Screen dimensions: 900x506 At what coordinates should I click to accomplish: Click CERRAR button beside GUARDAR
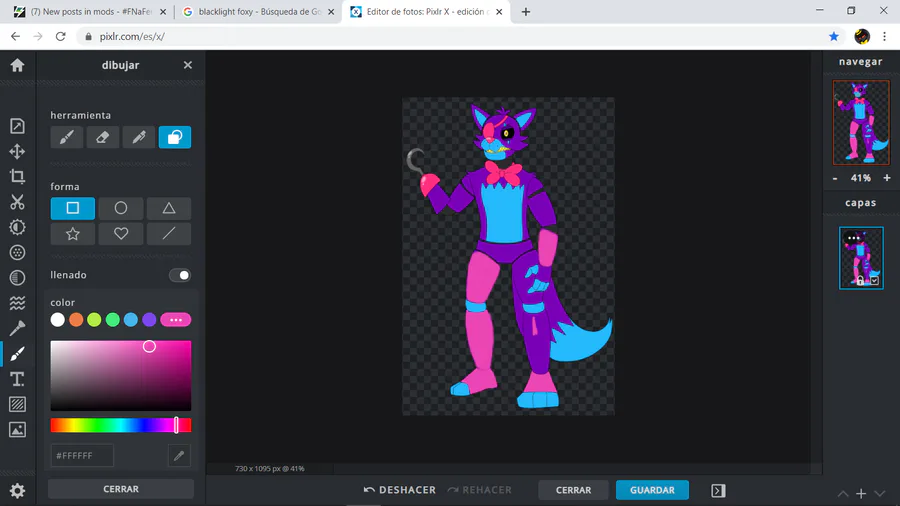click(573, 490)
